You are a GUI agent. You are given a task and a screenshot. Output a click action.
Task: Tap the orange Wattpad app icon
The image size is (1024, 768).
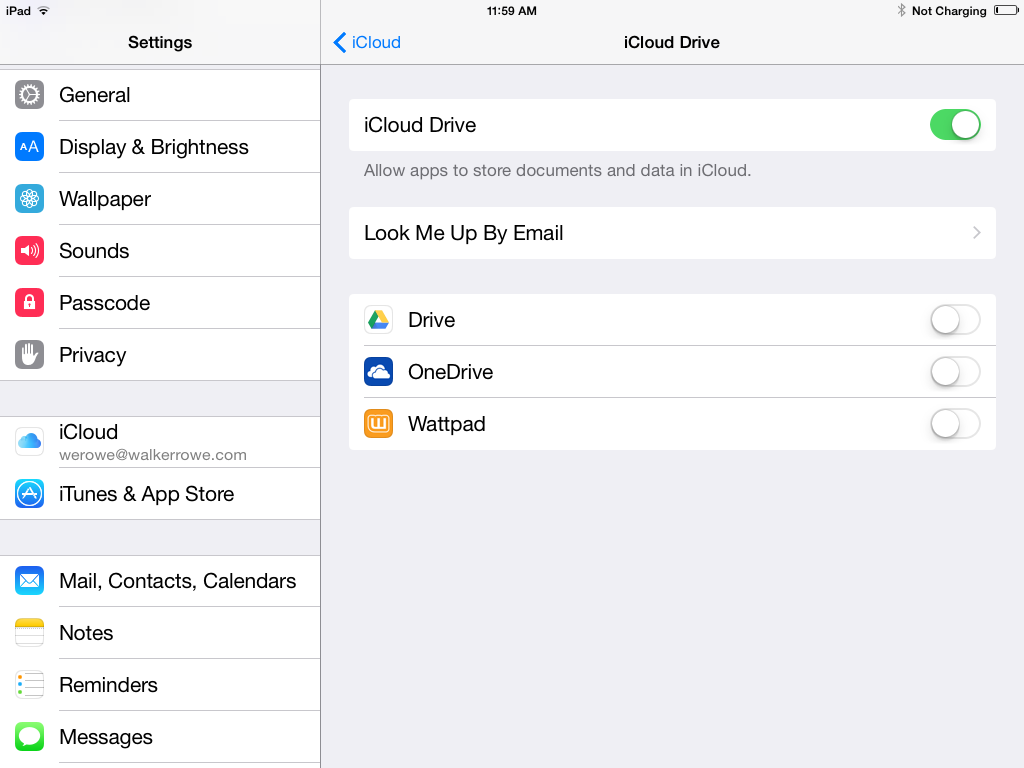378,424
